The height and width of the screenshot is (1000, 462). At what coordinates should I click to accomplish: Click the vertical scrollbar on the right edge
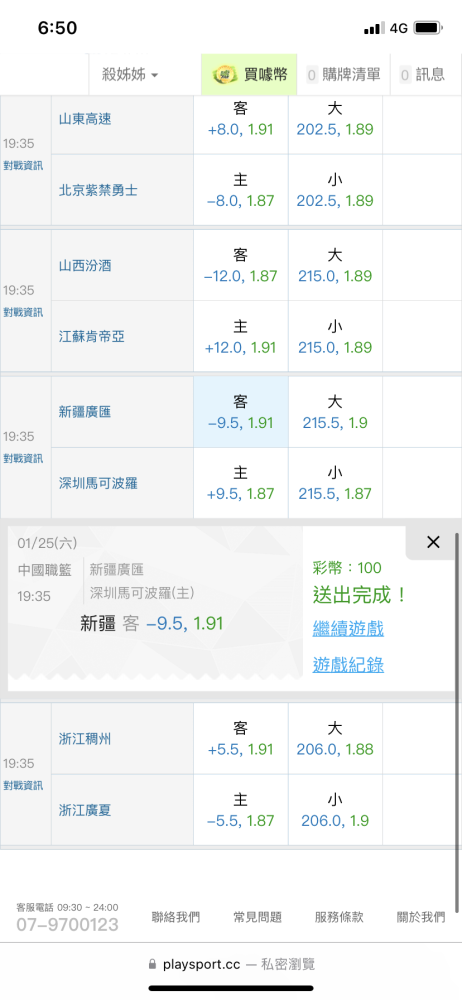click(458, 723)
